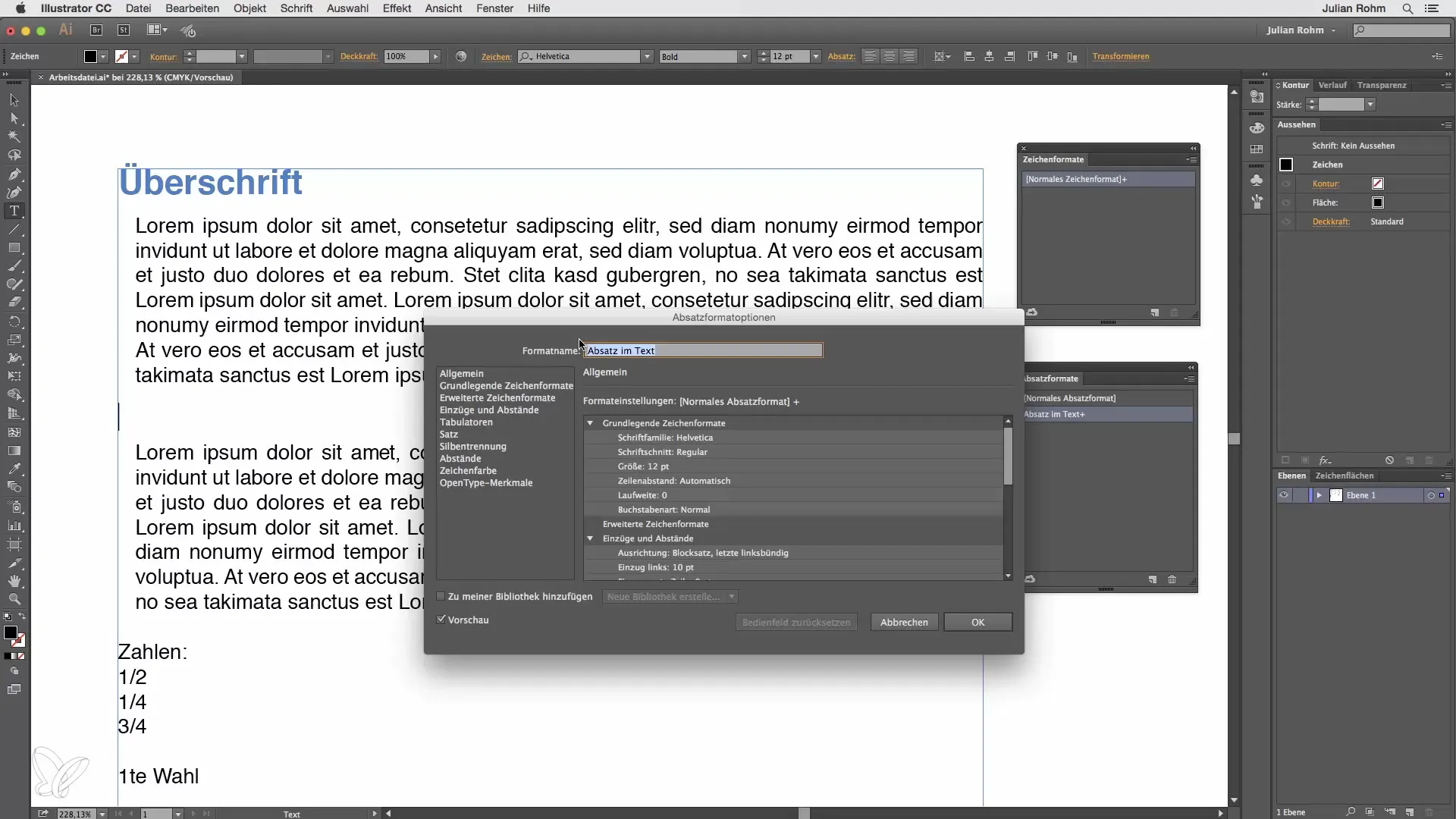Toggle visibility of Deckkraft appearance row
The width and height of the screenshot is (1456, 819).
click(x=1286, y=221)
